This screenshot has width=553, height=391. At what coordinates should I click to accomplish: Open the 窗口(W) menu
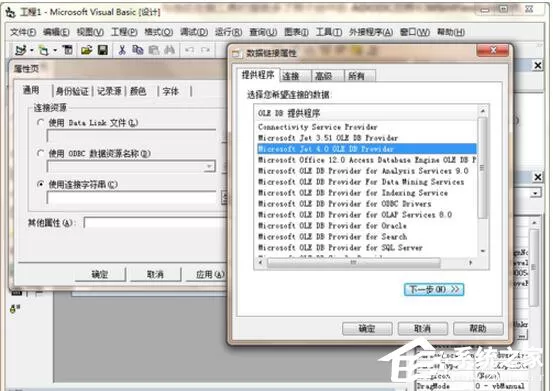415,32
